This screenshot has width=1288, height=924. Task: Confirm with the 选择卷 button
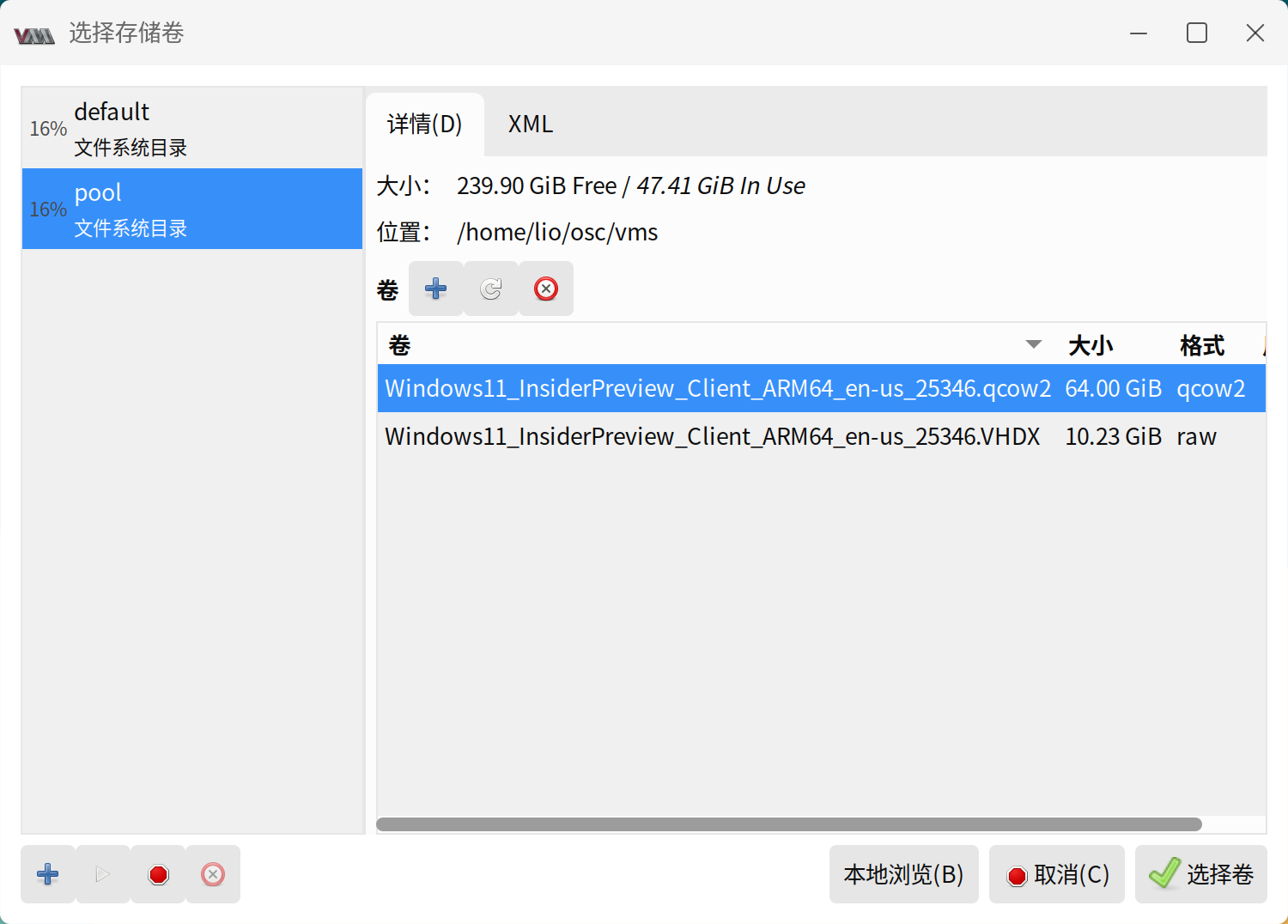click(x=1201, y=874)
